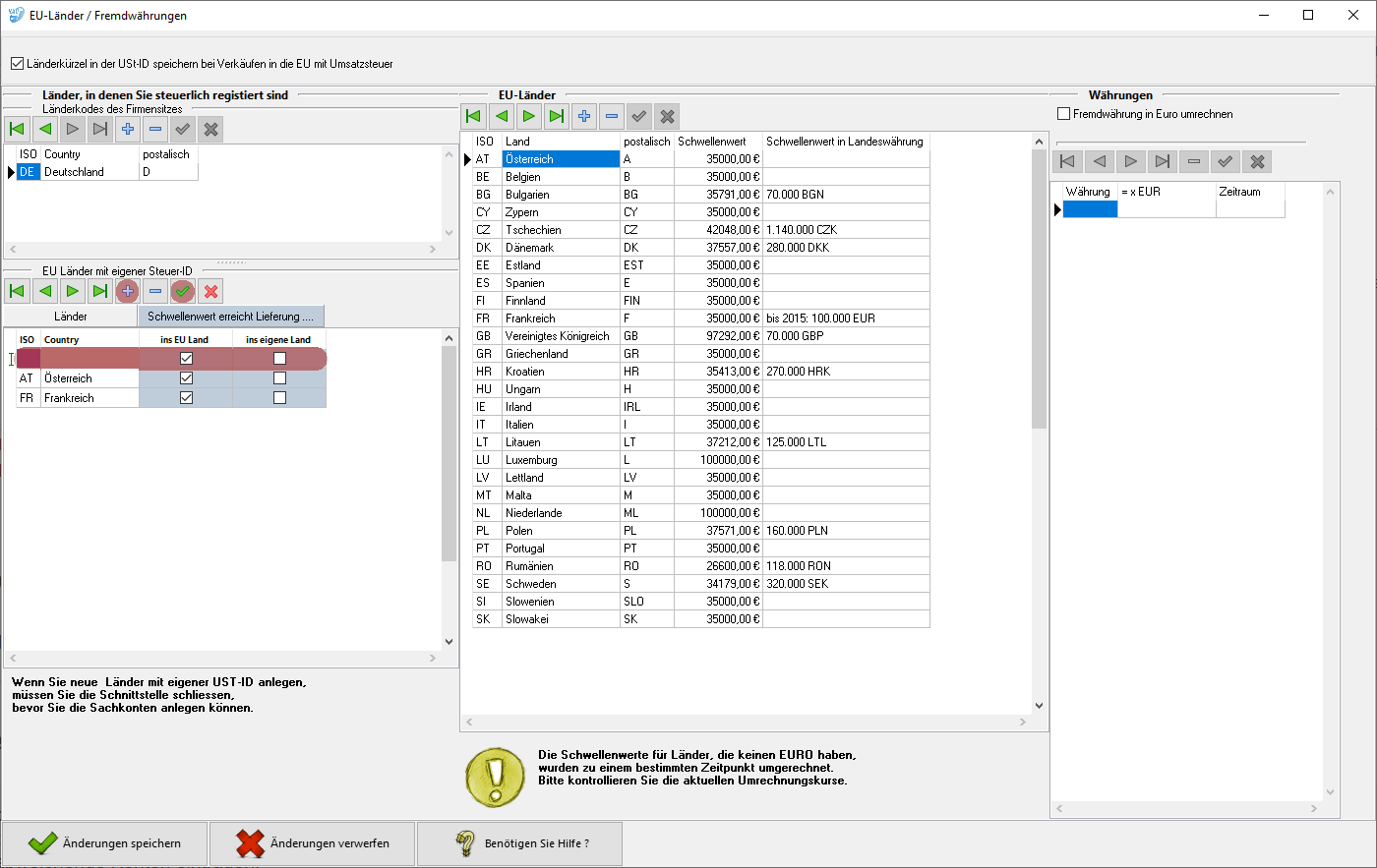Uncheck 'ins EU Land' for Frankreich
1377x868 pixels.
(x=186, y=398)
